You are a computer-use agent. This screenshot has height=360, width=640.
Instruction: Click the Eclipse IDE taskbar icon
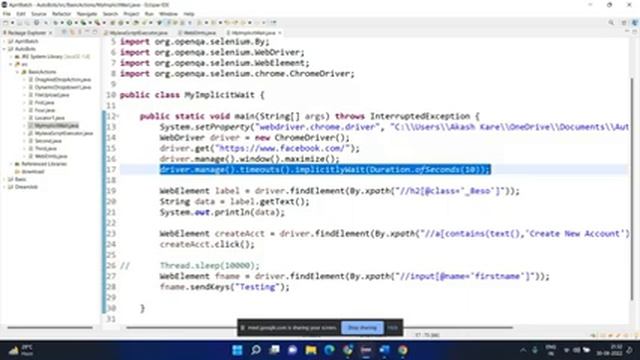[x=366, y=350]
